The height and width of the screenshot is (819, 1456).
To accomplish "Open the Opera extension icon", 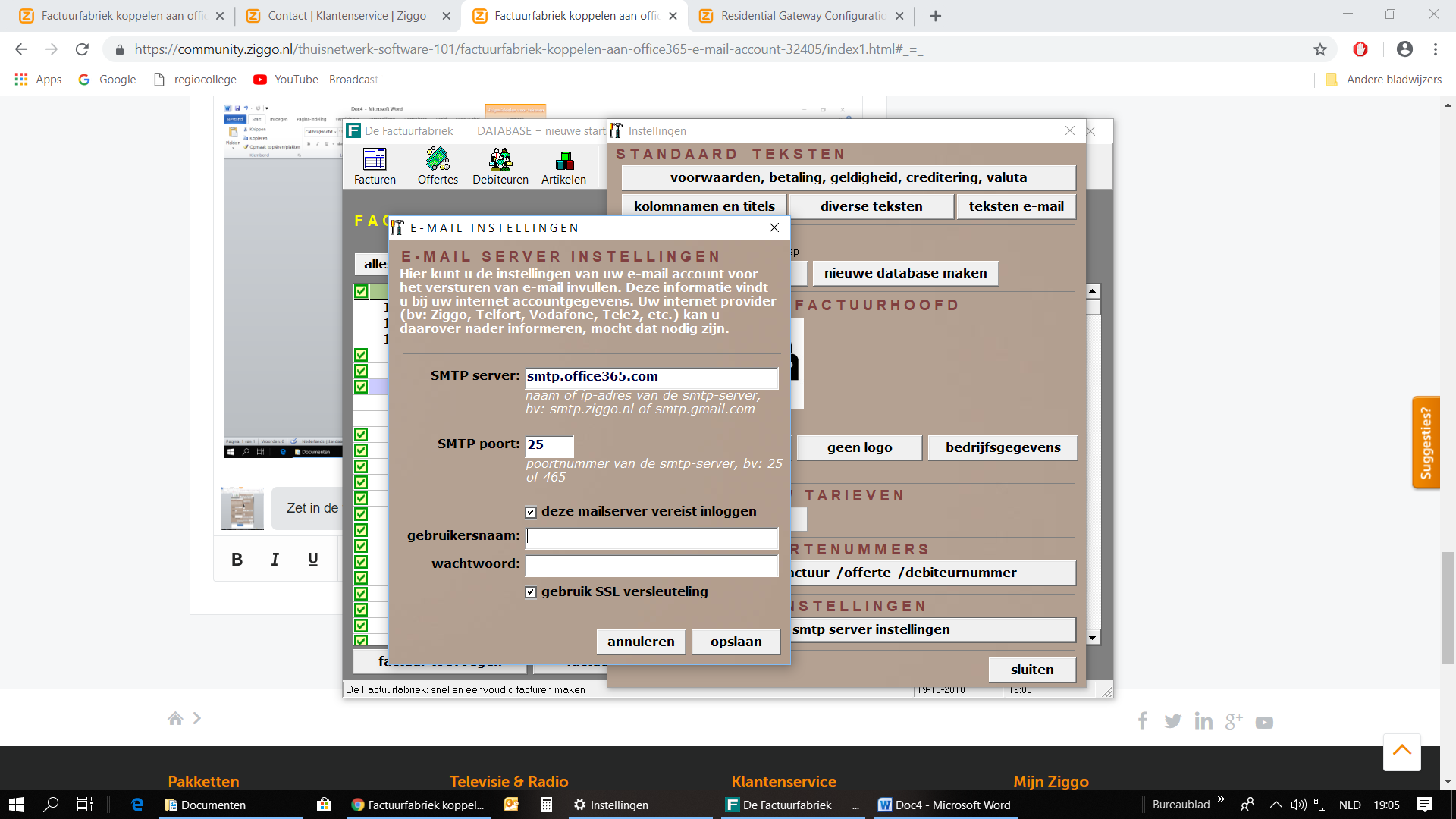I will pos(1360,49).
